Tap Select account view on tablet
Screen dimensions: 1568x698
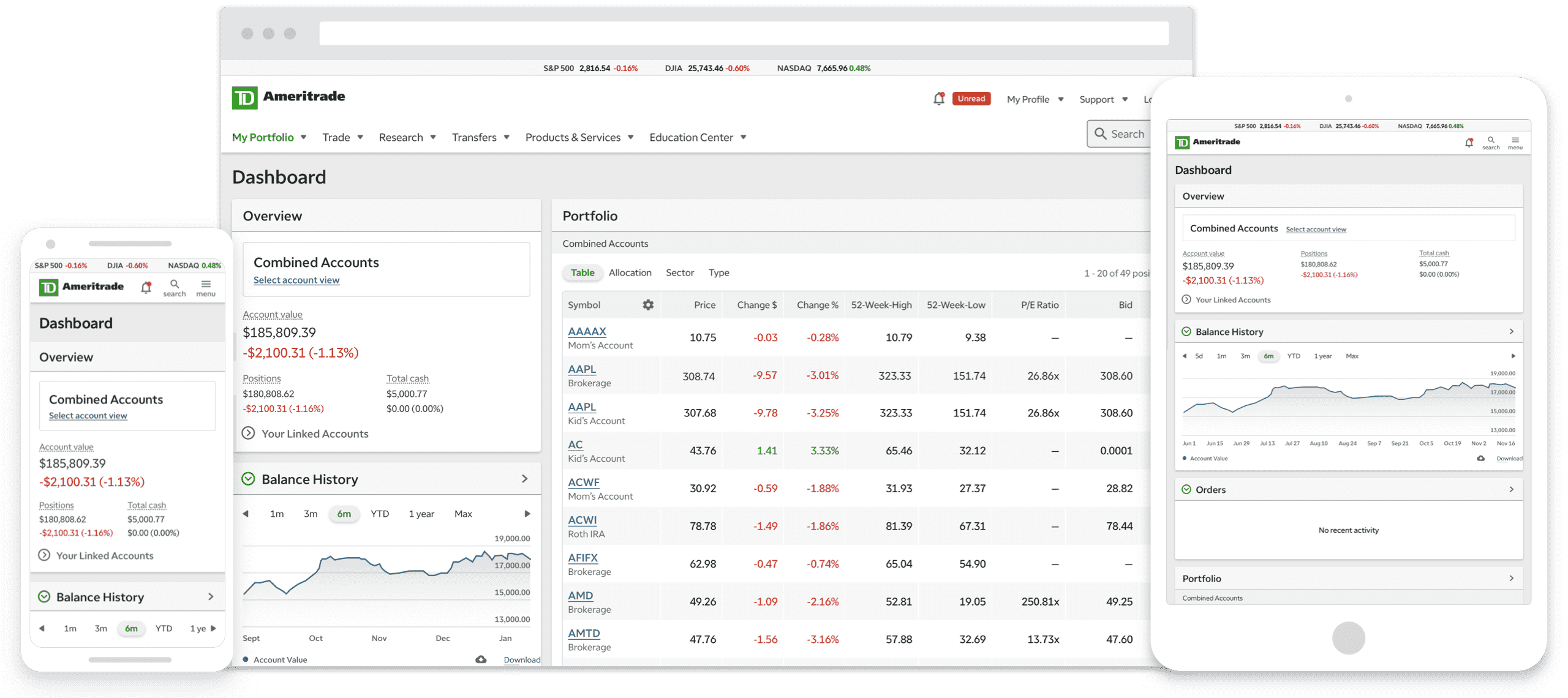pos(1316,229)
